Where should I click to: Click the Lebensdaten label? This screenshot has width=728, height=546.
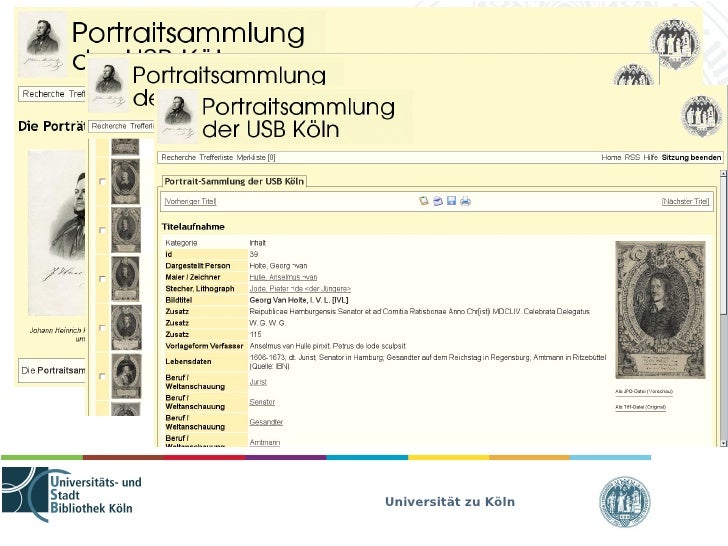(x=188, y=362)
